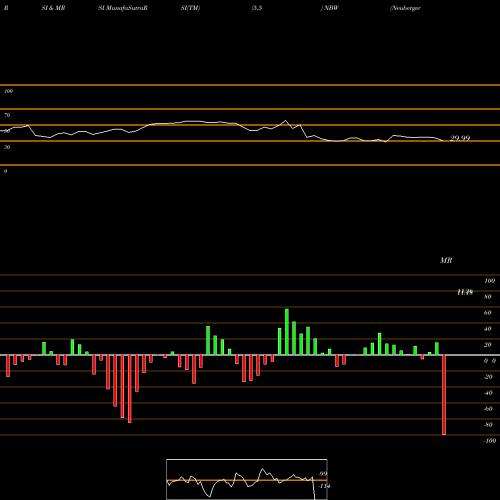Click the histogram axis label "60"
The width and height of the screenshot is (500, 500).
tap(488, 313)
